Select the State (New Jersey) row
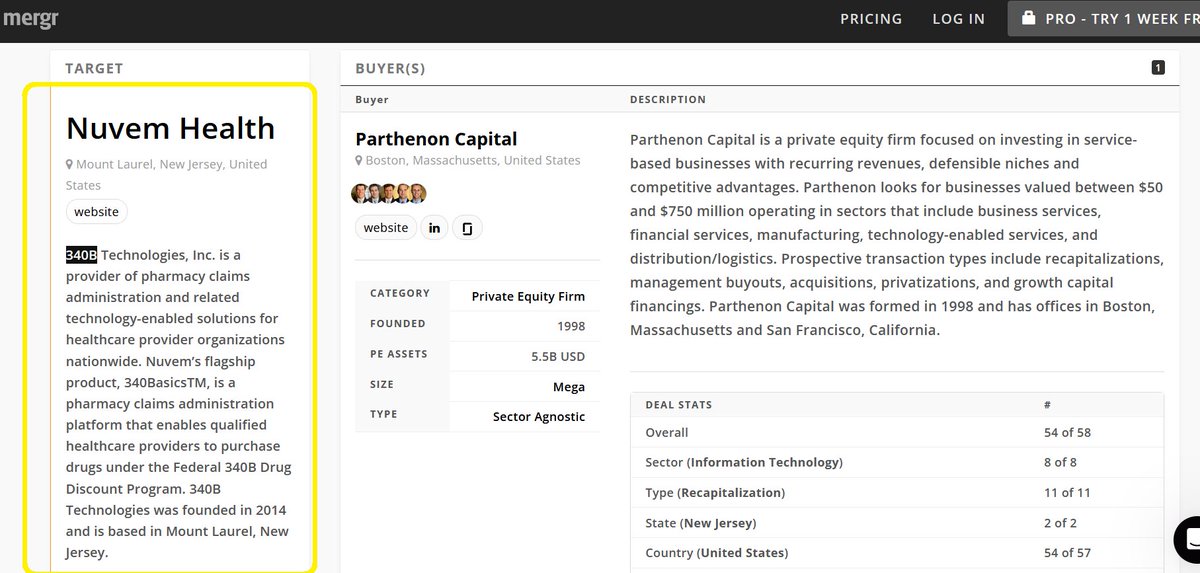This screenshot has height=573, width=1200. click(897, 523)
